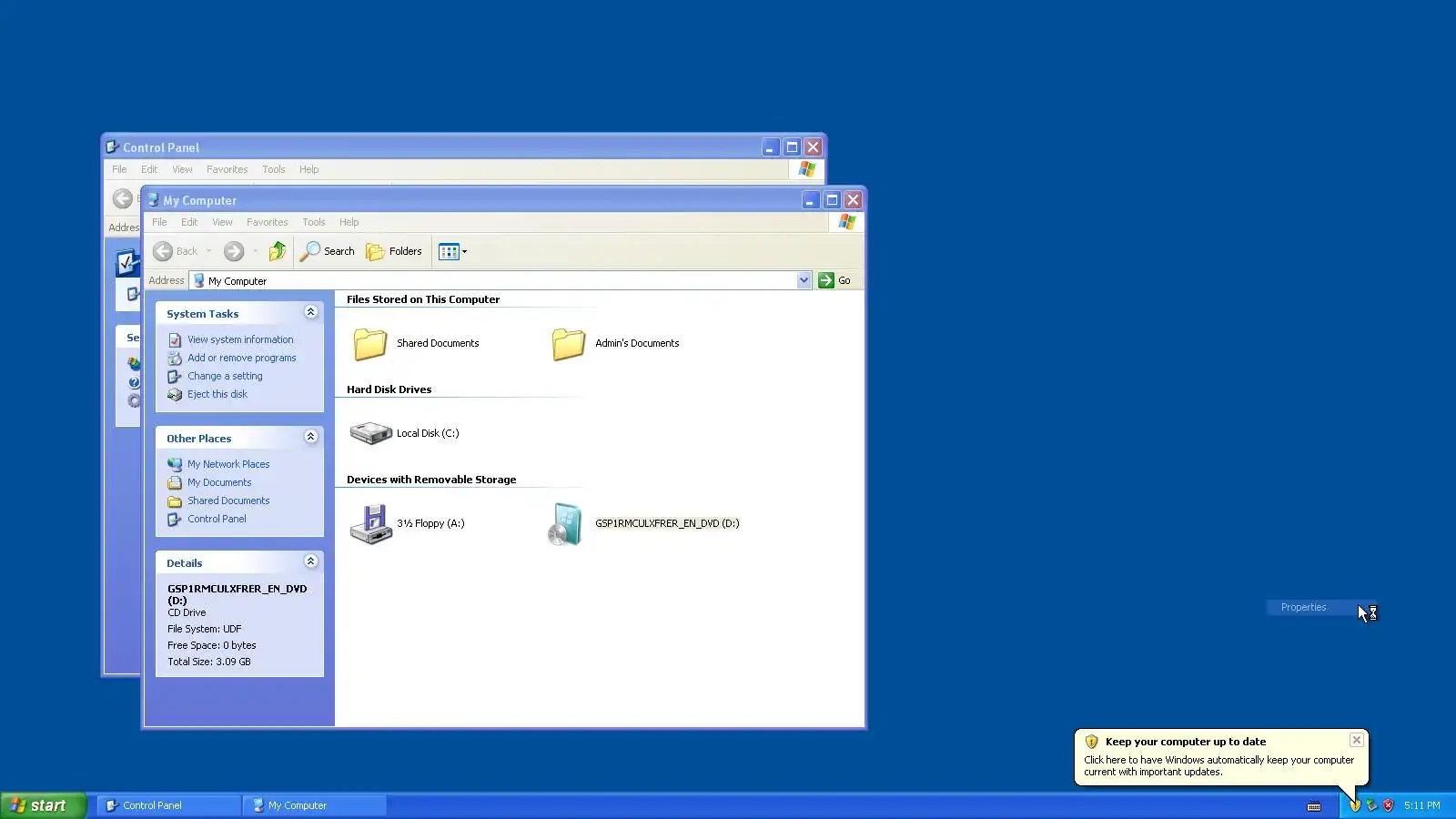Minimize the My Computer window
This screenshot has width=1456, height=819.
pyautogui.click(x=810, y=200)
